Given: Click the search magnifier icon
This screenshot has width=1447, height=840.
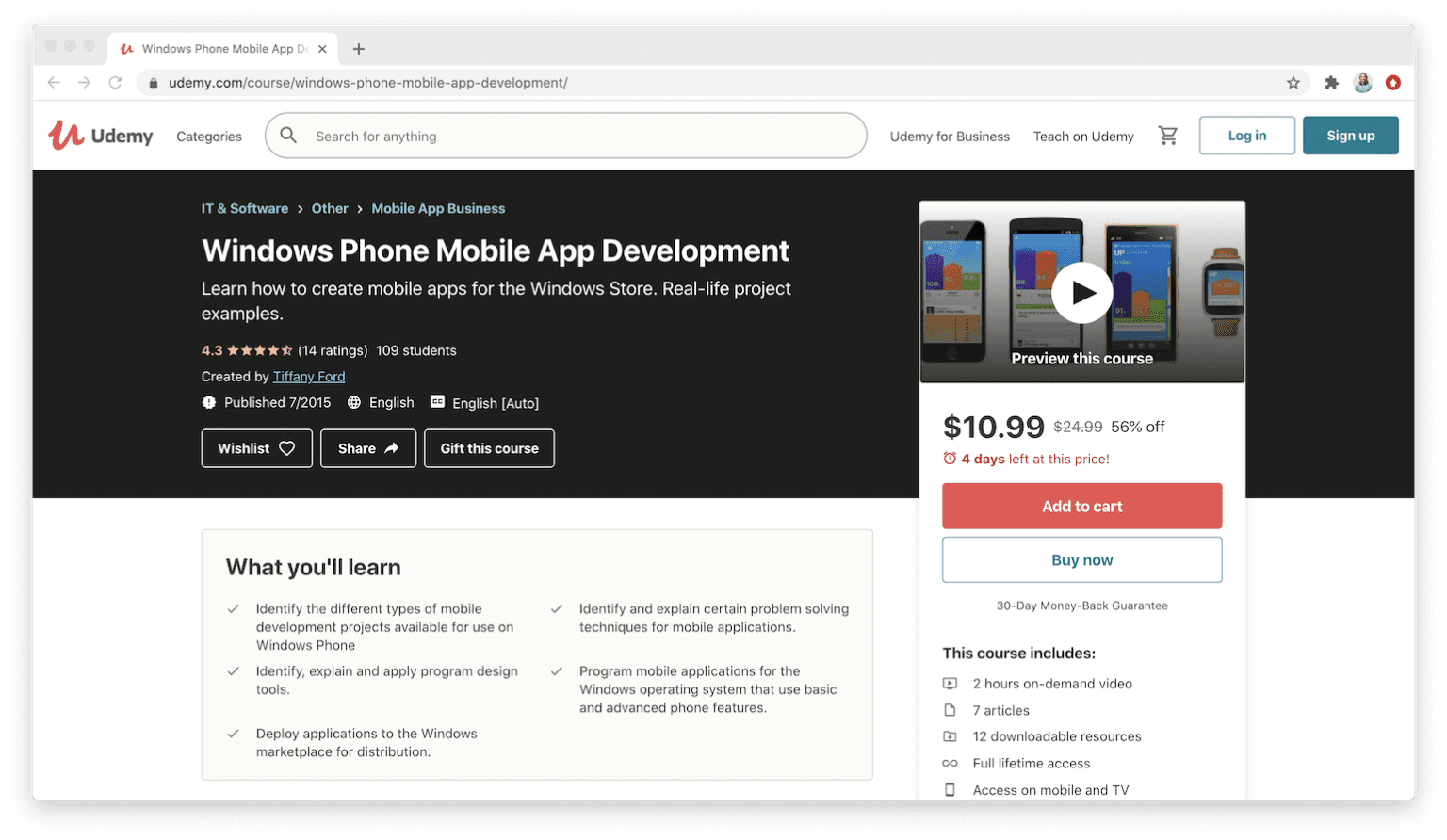Looking at the screenshot, I should coord(288,136).
